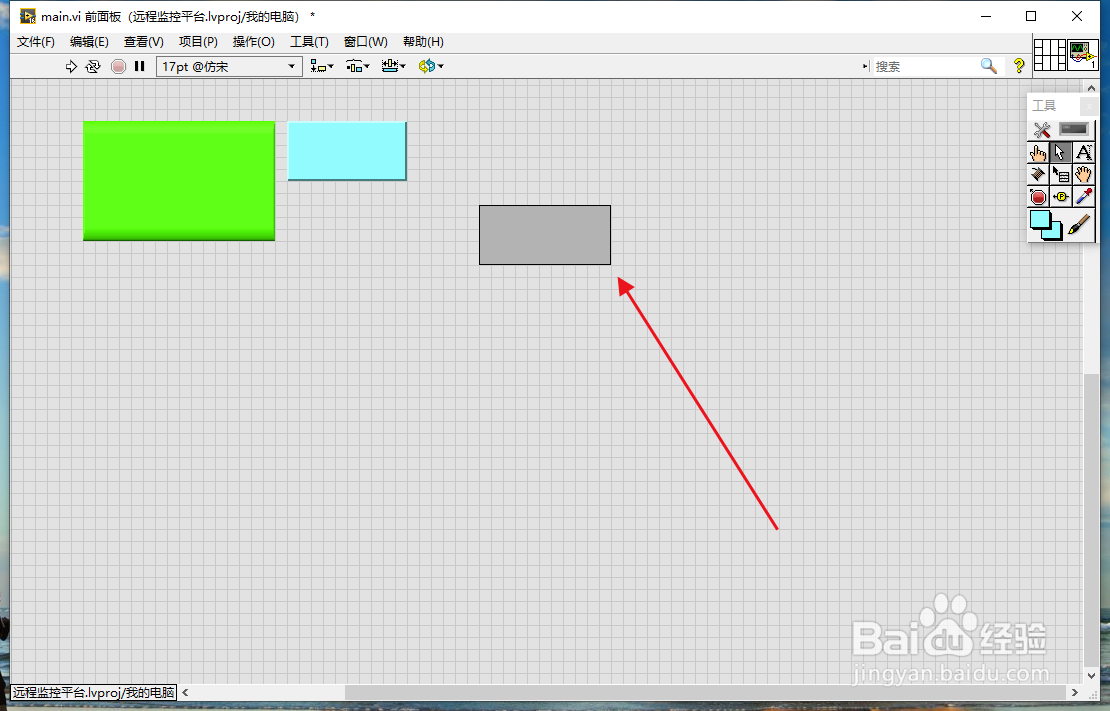Click the vertical scrollbar up arrow
1110x711 pixels.
[1091, 87]
